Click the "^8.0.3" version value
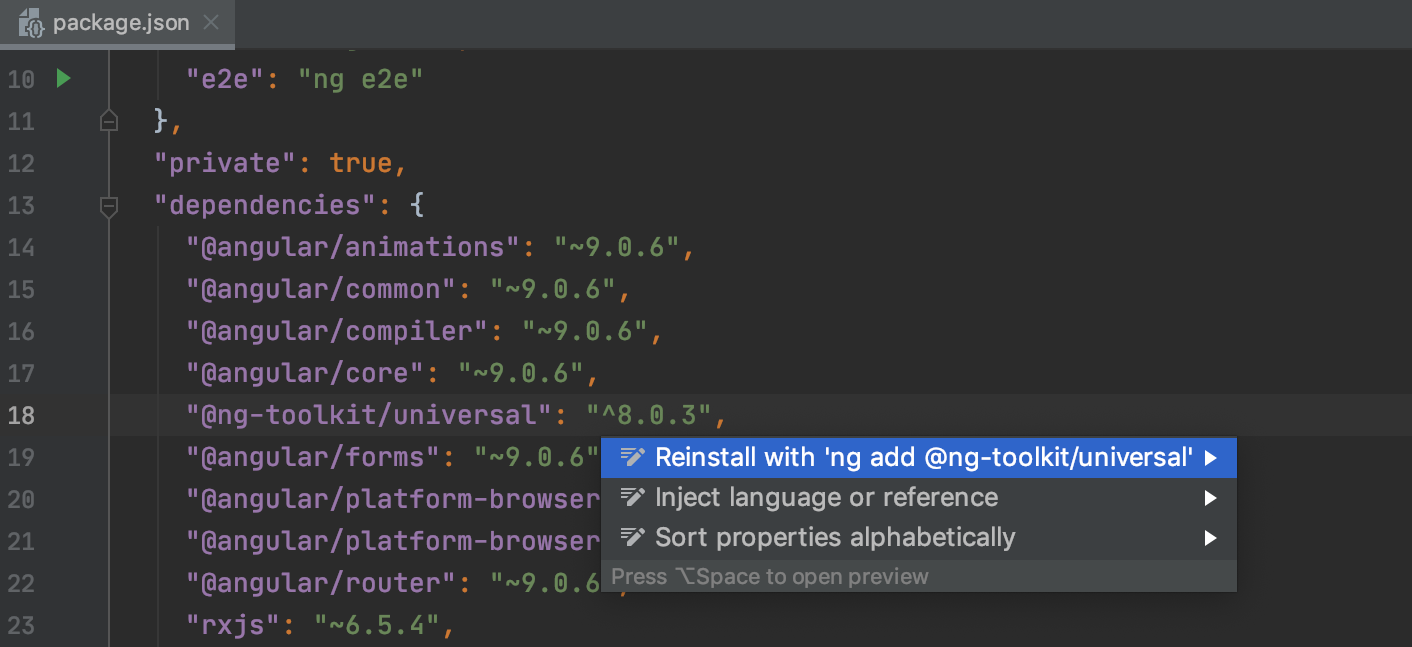The height and width of the screenshot is (647, 1412). [x=650, y=415]
